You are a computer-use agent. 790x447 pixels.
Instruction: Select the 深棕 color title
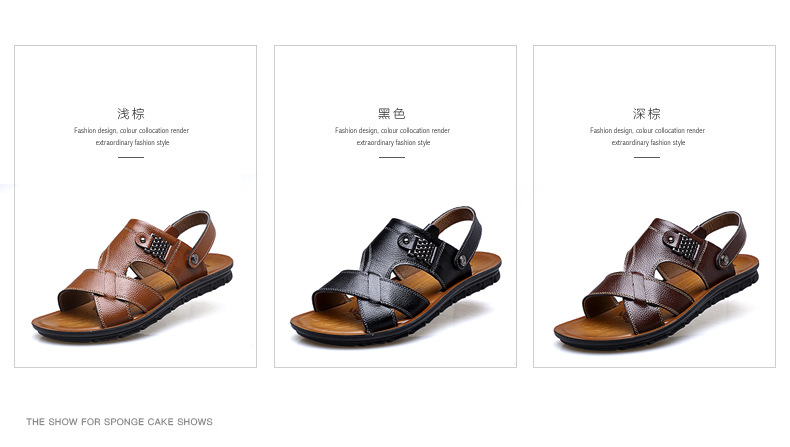646,113
